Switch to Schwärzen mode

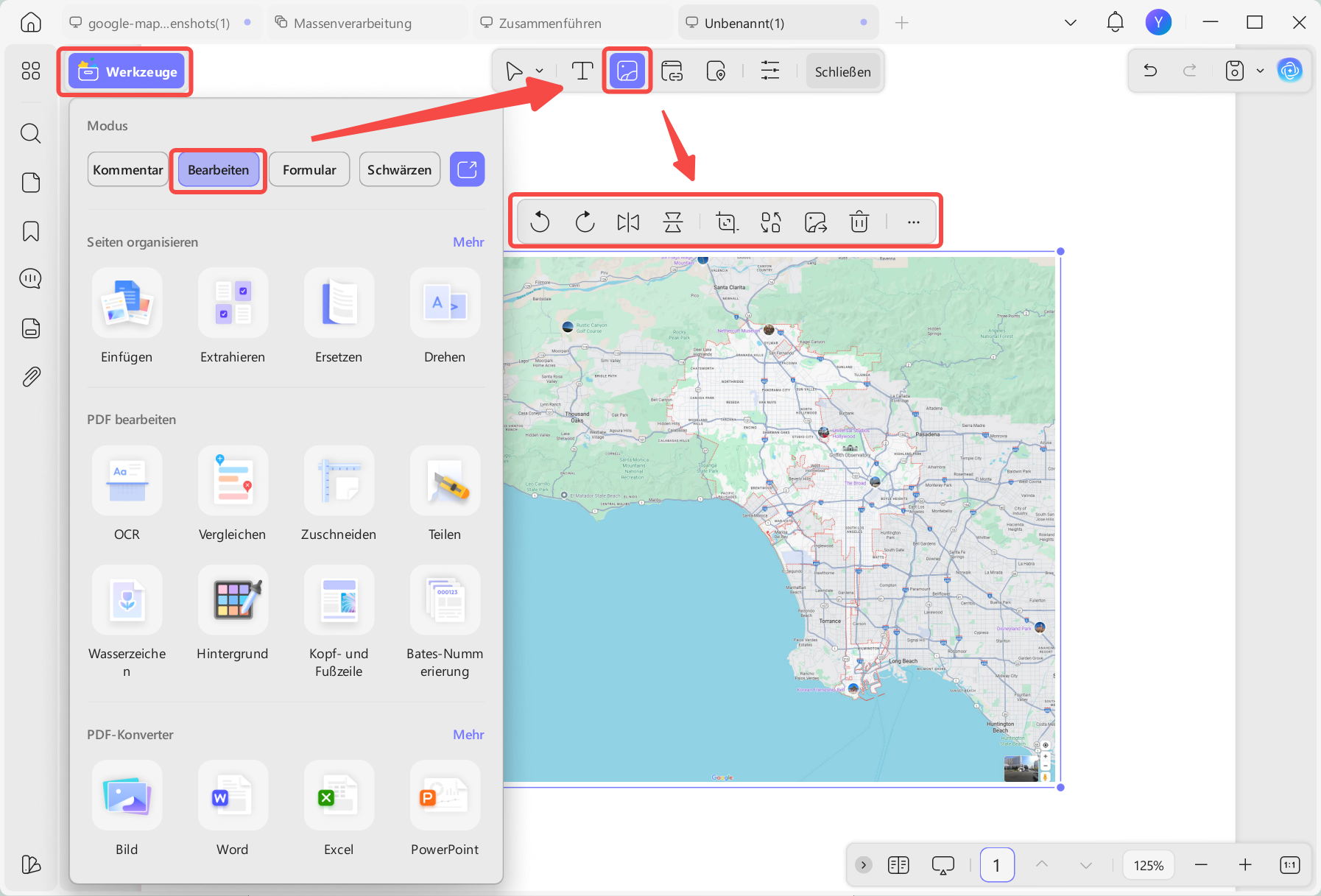[400, 169]
